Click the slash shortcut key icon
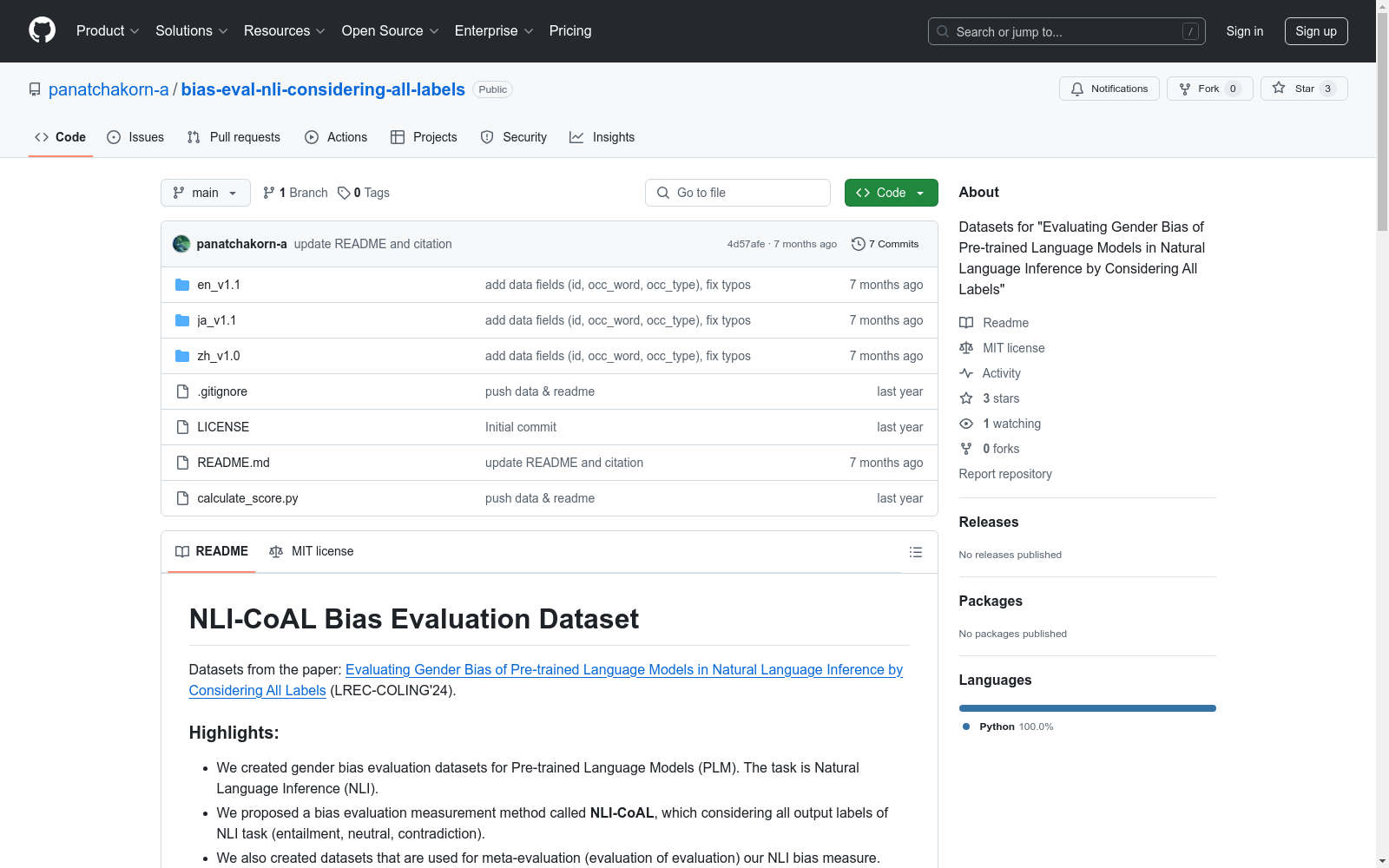1389x868 pixels. point(1190,31)
